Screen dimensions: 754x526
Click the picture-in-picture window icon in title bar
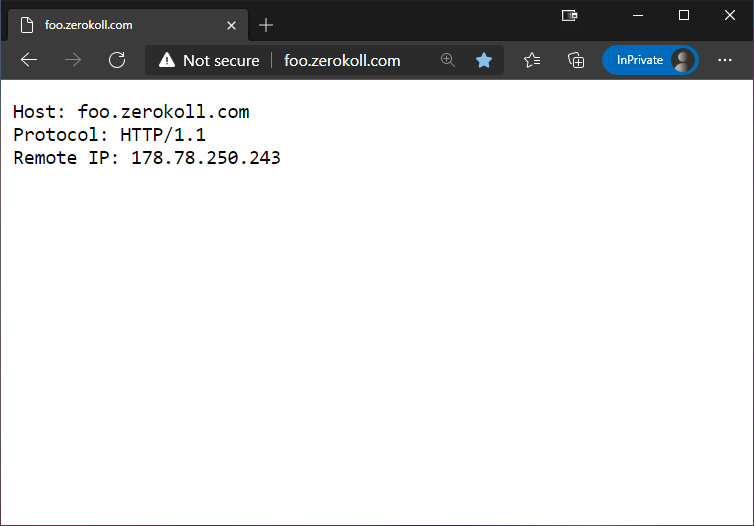(x=569, y=16)
